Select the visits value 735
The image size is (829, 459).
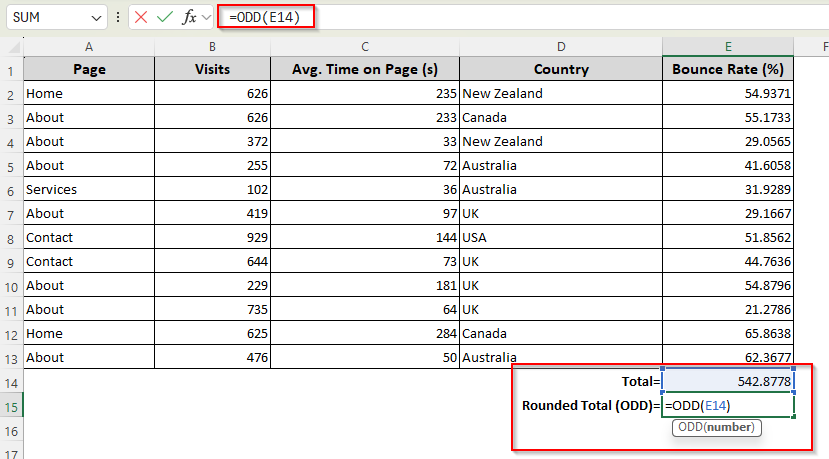pos(213,309)
